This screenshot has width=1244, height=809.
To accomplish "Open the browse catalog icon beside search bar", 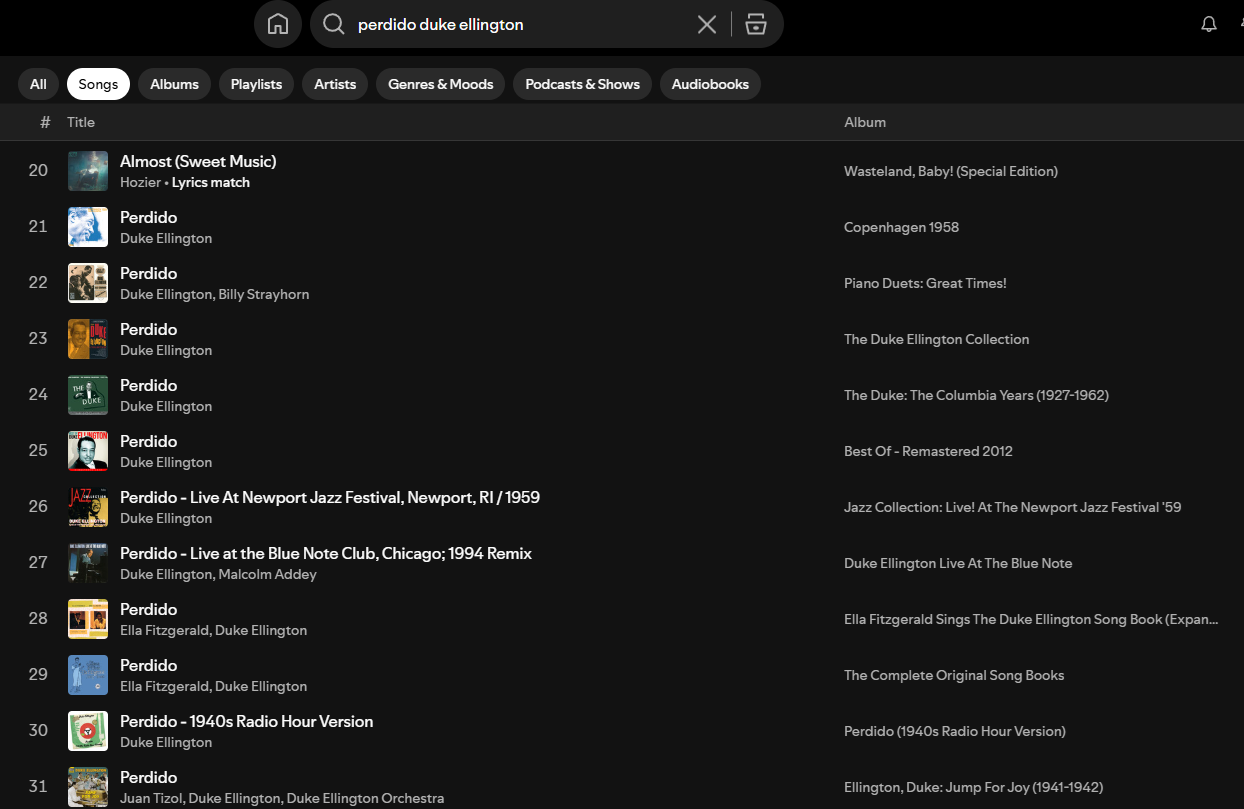I will point(756,24).
